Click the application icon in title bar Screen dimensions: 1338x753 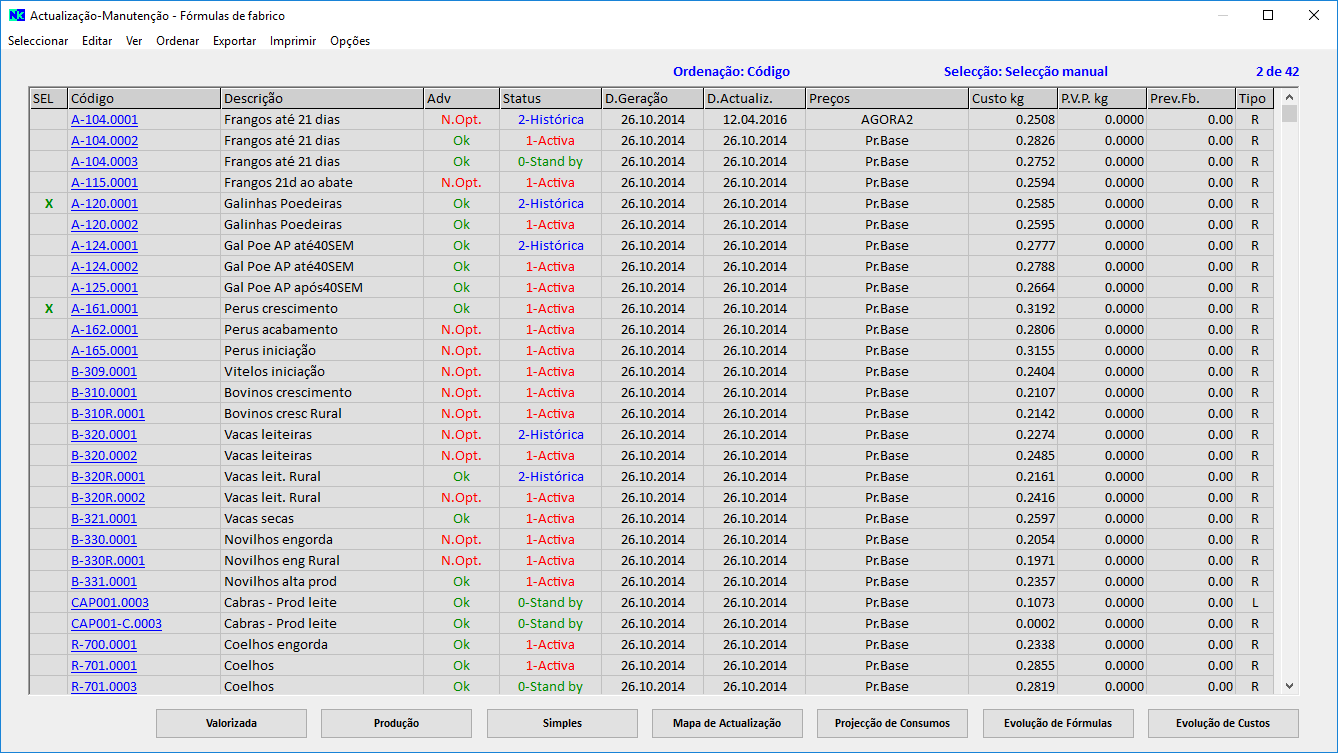pyautogui.click(x=16, y=16)
